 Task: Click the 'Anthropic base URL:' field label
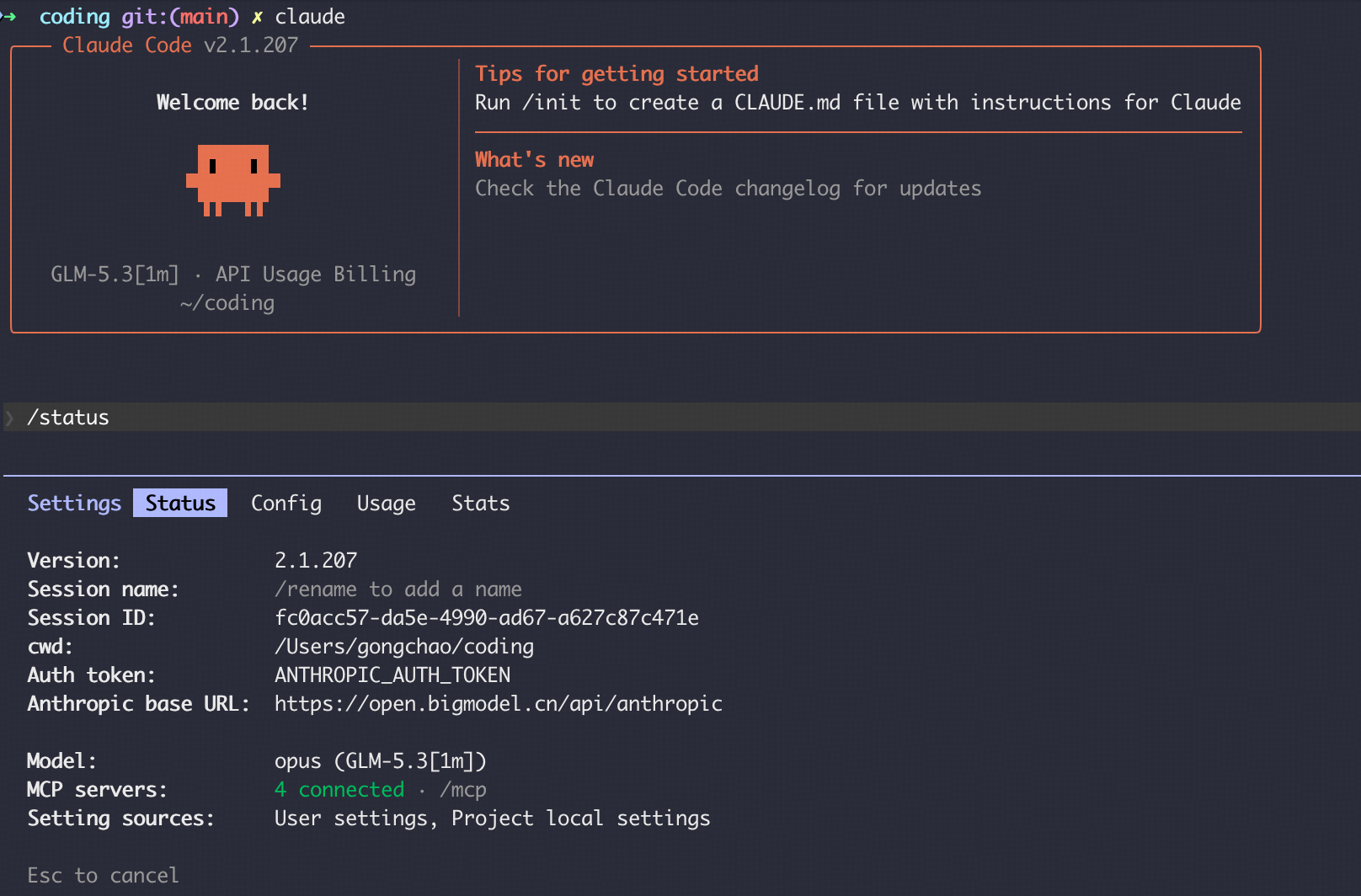point(139,704)
